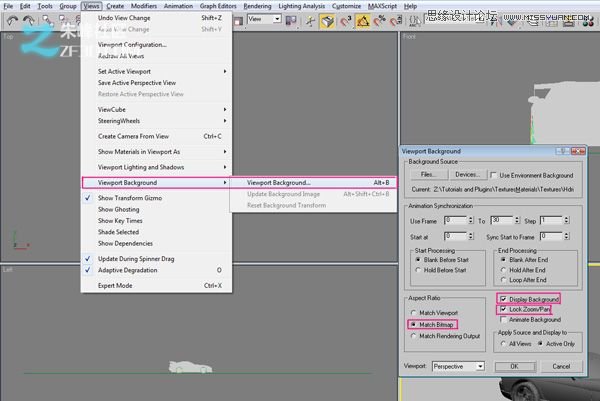
Task: Uncheck the Lock Zoom/Pan checkbox
Action: pos(503,308)
